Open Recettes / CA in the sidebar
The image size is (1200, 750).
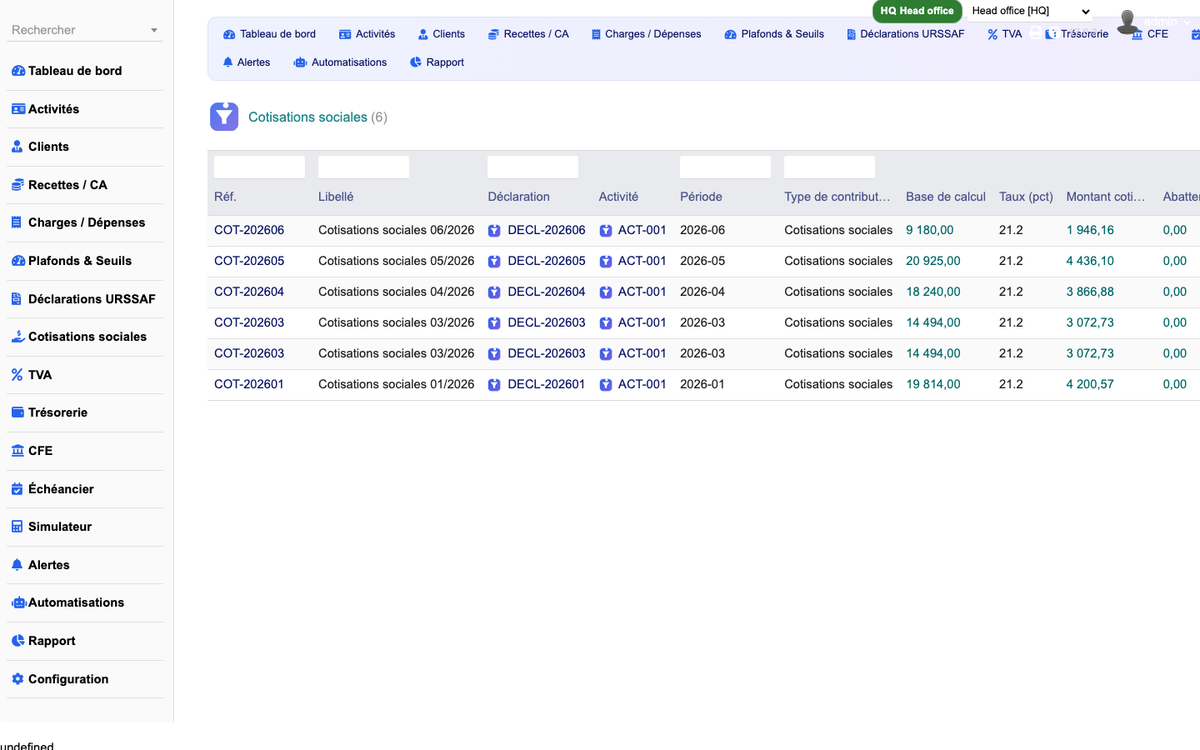(x=67, y=185)
